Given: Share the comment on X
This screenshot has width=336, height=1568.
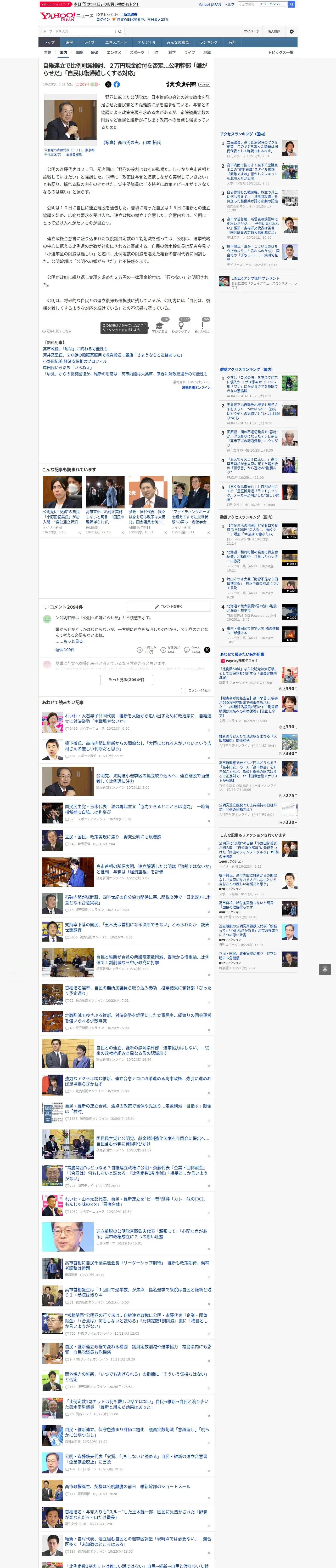Looking at the screenshot, I should click(207, 650).
